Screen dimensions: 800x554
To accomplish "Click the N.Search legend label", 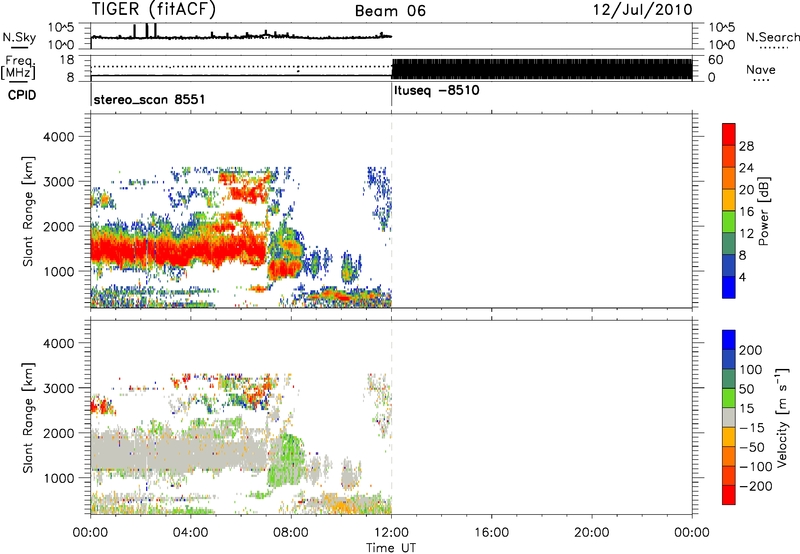I will (773, 37).
